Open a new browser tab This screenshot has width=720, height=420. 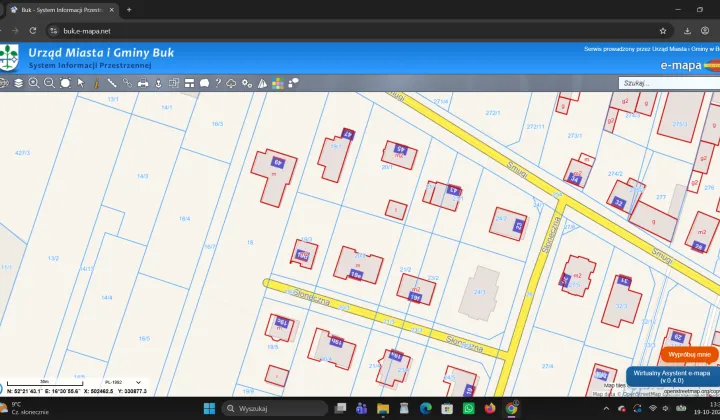tap(129, 10)
